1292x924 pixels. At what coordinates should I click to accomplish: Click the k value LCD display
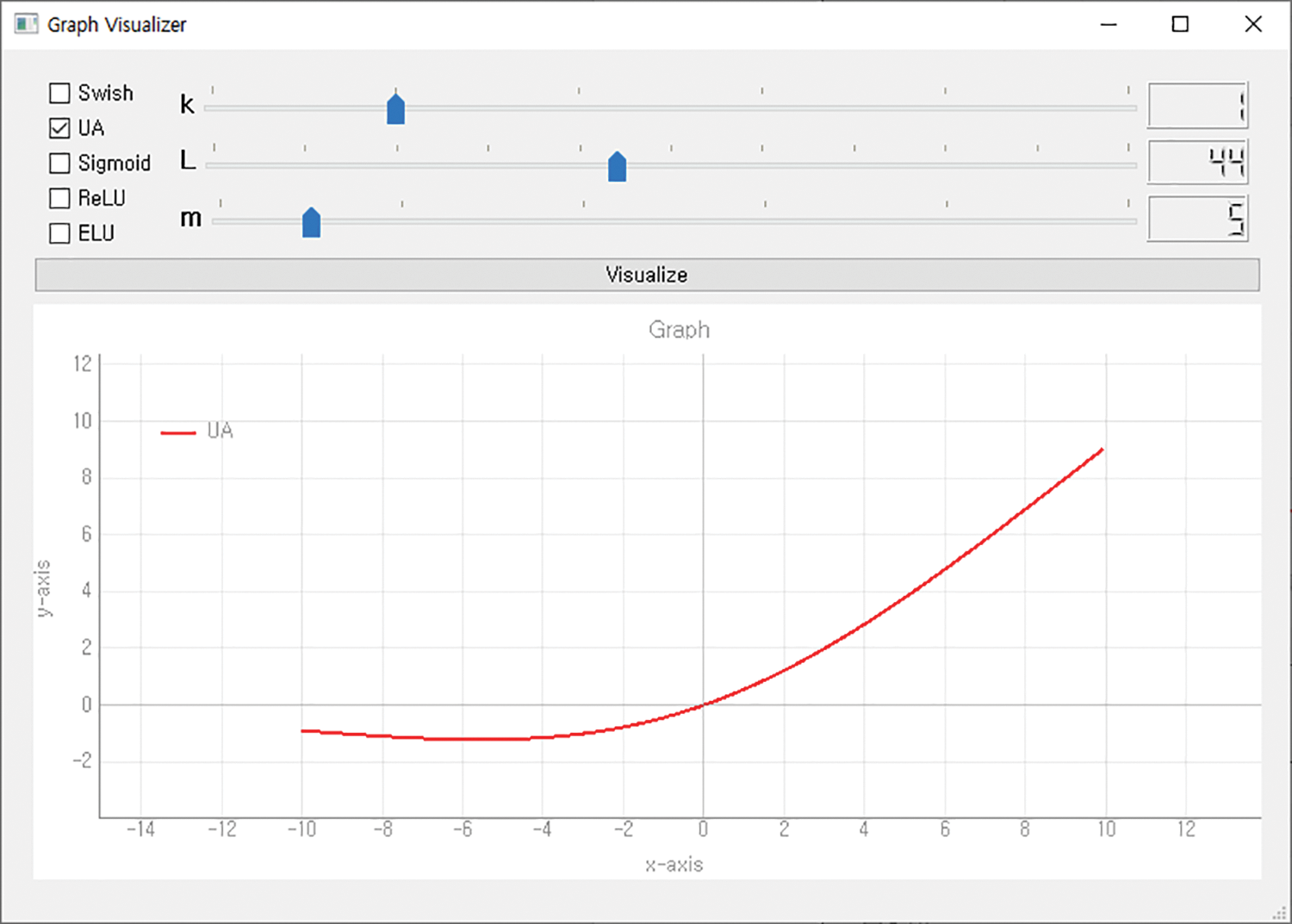coord(1197,106)
